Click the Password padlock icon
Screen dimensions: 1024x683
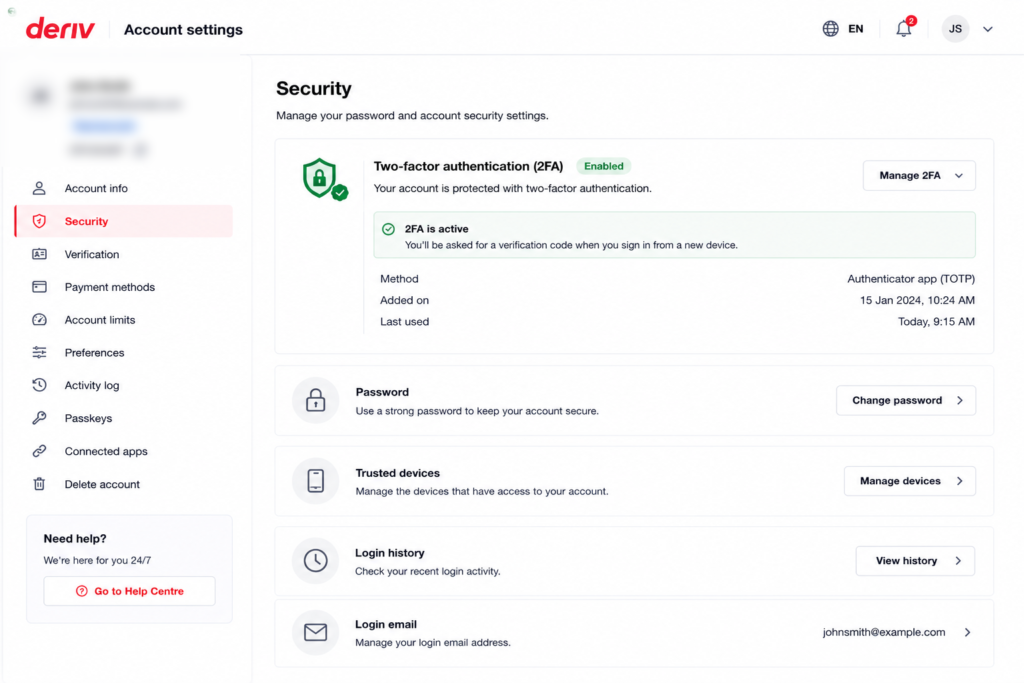pyautogui.click(x=315, y=400)
